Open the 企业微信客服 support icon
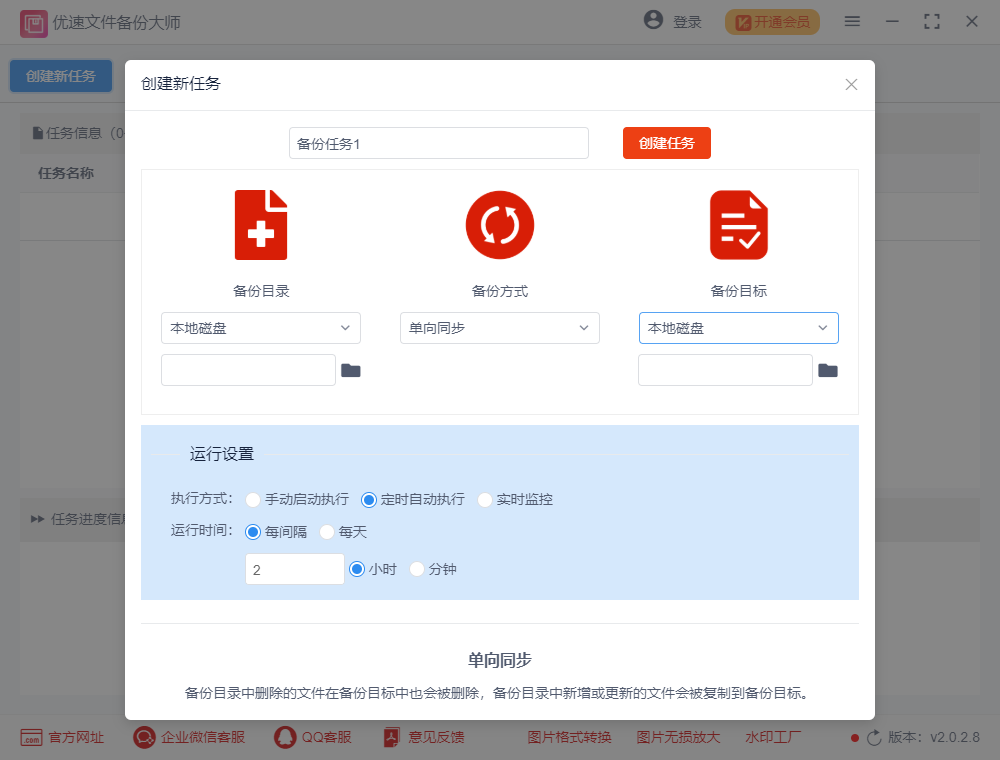This screenshot has height=760, width=1000. tap(142, 737)
